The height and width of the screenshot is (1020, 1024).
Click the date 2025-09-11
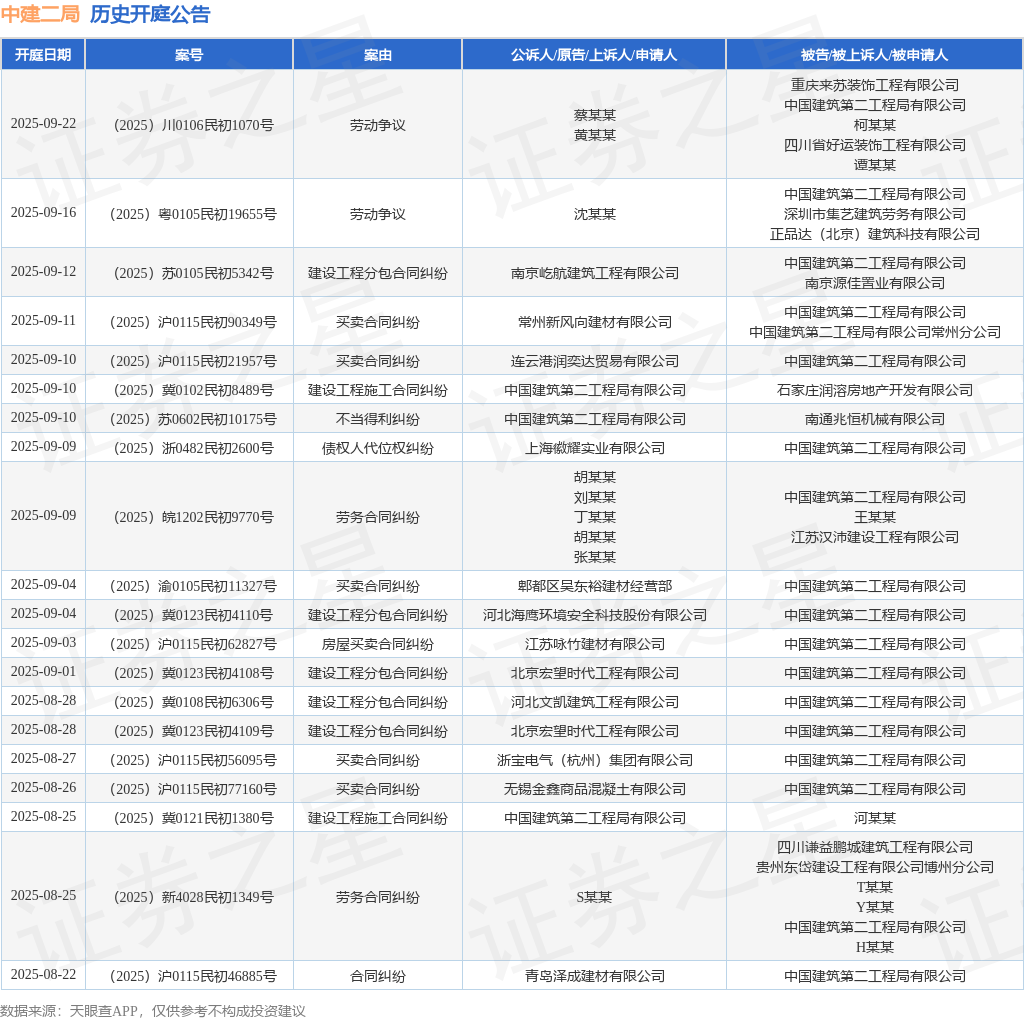43,321
